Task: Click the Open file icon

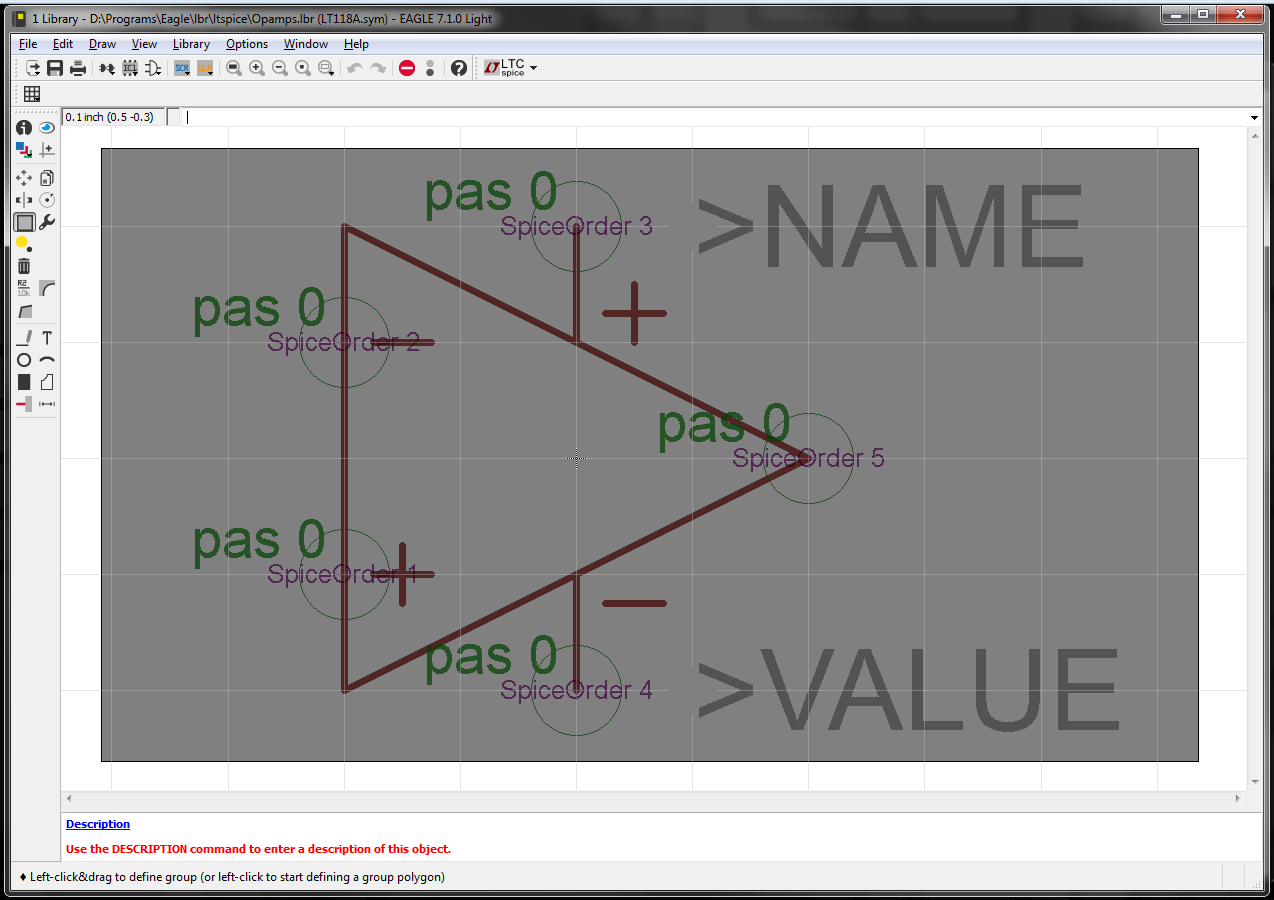Action: [33, 68]
